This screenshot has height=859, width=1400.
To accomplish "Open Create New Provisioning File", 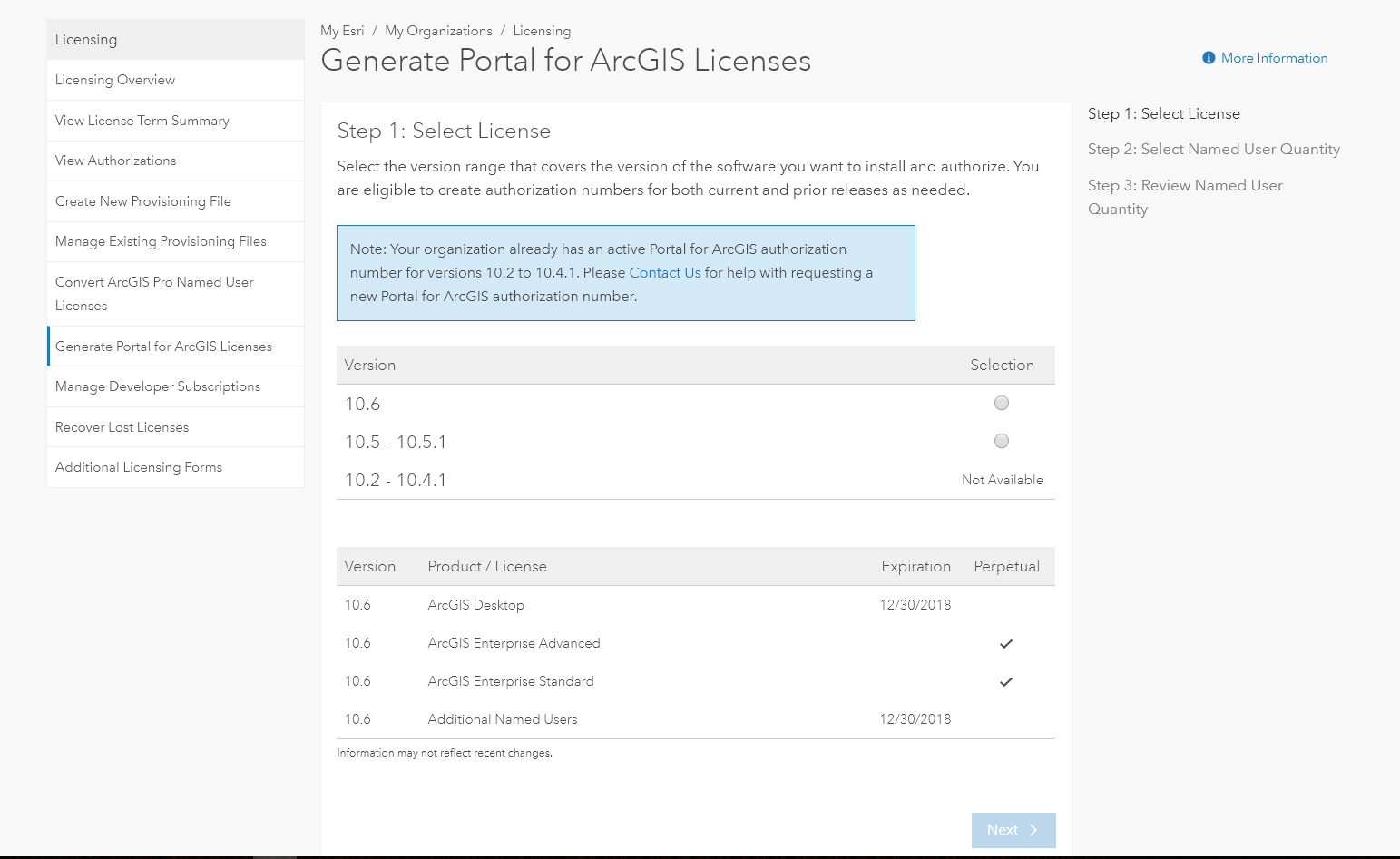I will 143,201.
